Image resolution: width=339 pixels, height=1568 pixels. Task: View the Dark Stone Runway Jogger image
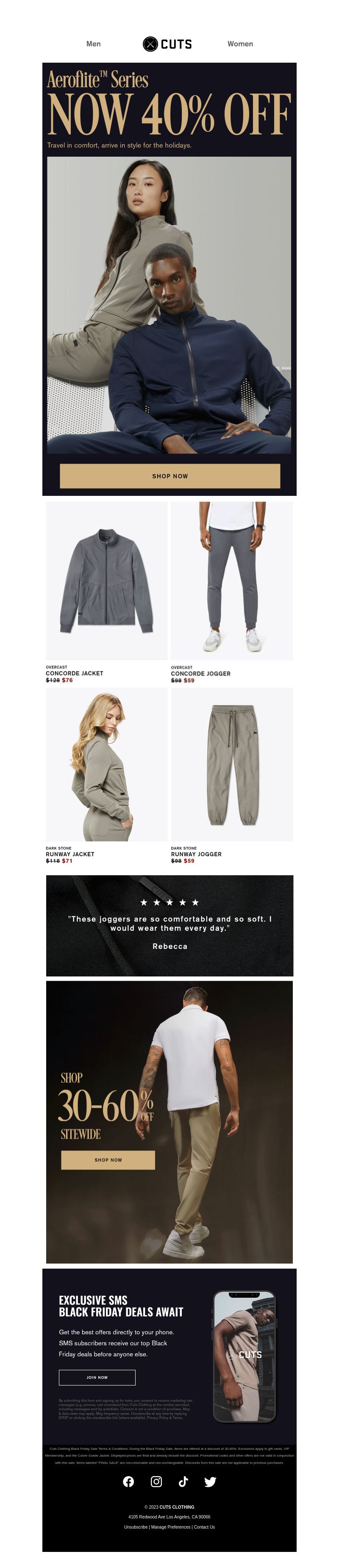(232, 765)
